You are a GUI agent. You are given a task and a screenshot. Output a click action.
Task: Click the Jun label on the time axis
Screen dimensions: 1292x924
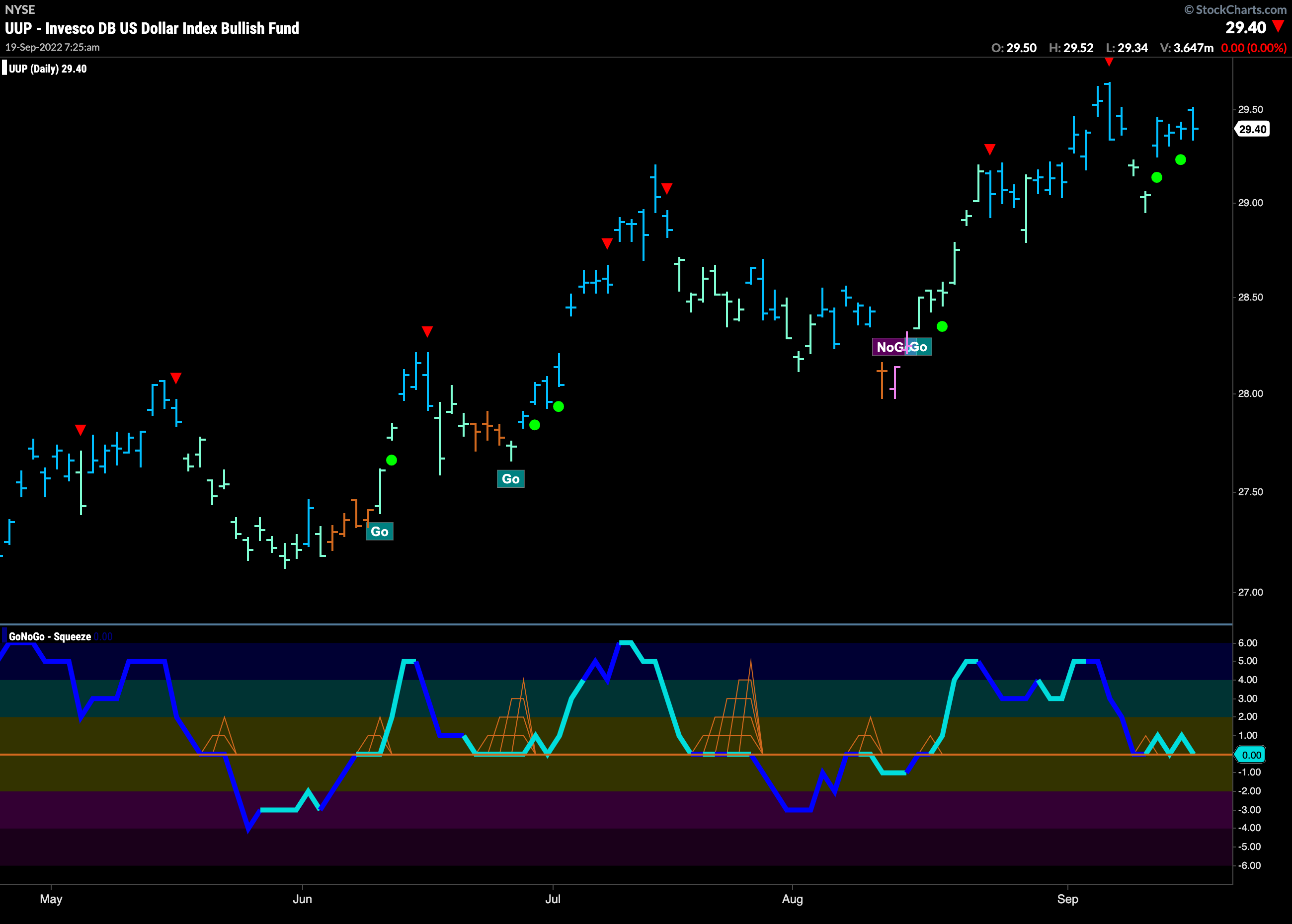coord(302,899)
